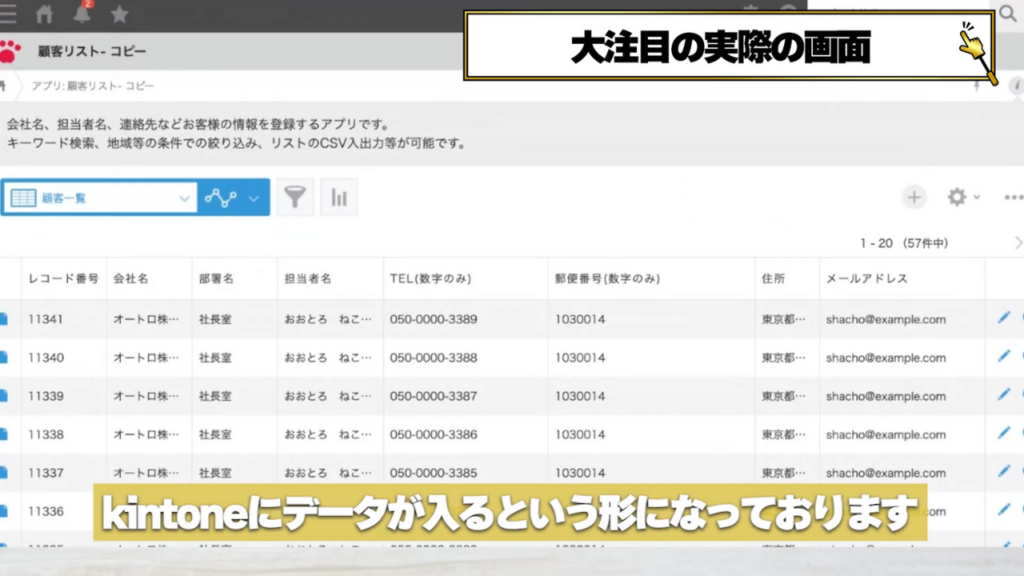Add a new record with plus icon
1024x576 pixels.
click(914, 197)
